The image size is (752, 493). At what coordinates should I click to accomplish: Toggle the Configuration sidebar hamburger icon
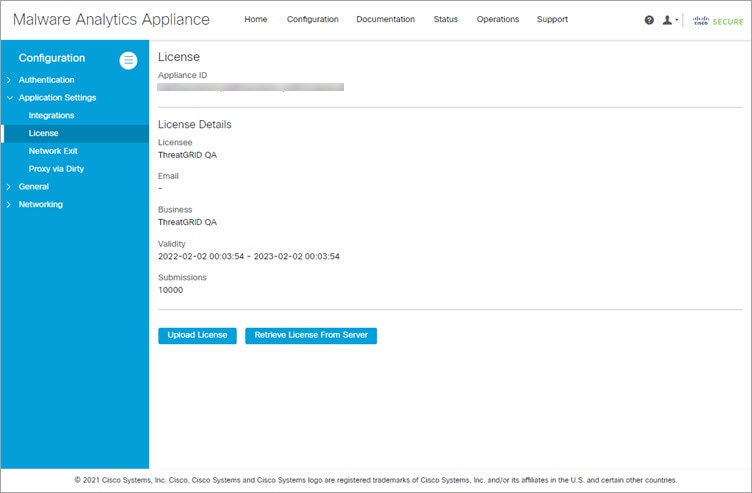click(128, 60)
